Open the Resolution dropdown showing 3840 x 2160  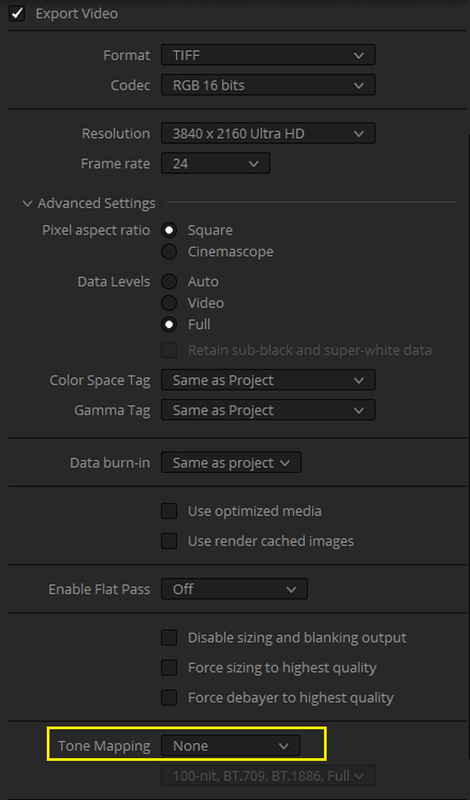(x=268, y=134)
